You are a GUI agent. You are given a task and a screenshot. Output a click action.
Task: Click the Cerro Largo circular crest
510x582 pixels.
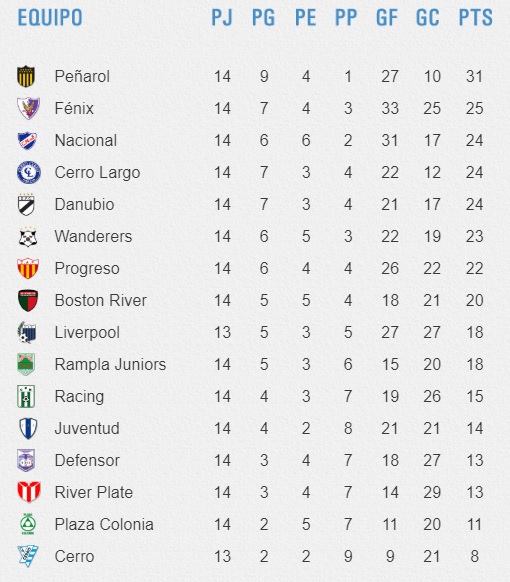coord(29,172)
